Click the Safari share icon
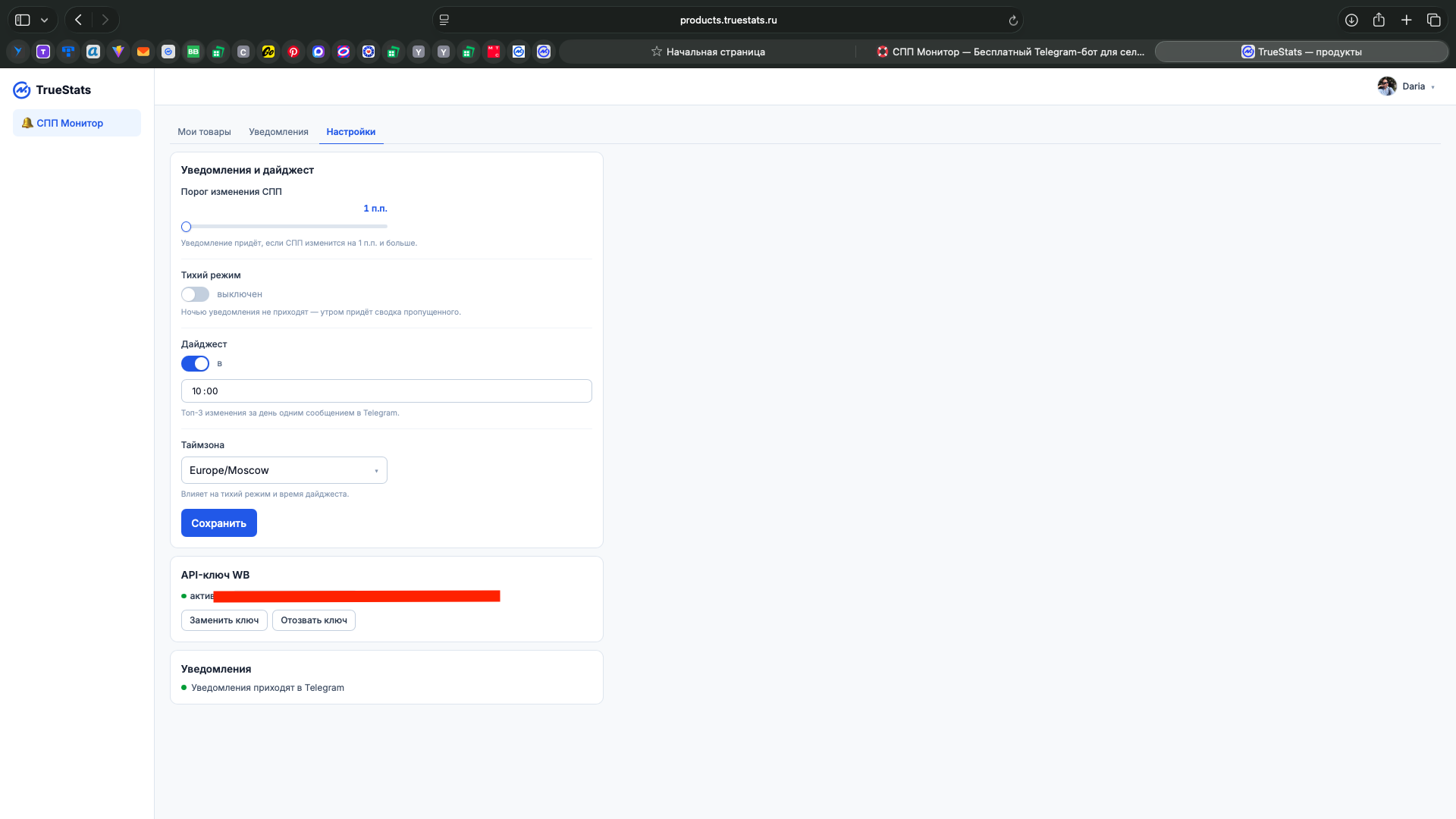Viewport: 1456px width, 819px height. (x=1379, y=20)
